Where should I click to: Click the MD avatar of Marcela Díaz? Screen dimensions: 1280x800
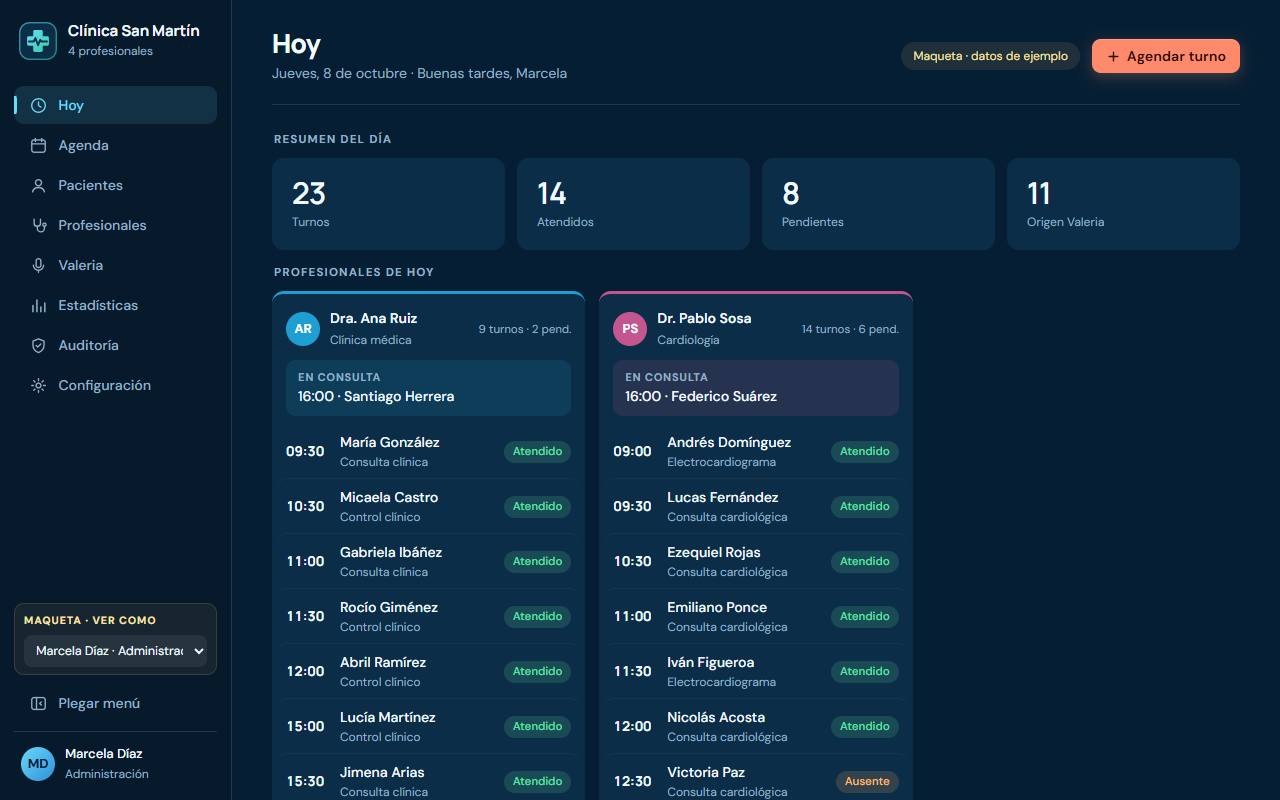[38, 763]
